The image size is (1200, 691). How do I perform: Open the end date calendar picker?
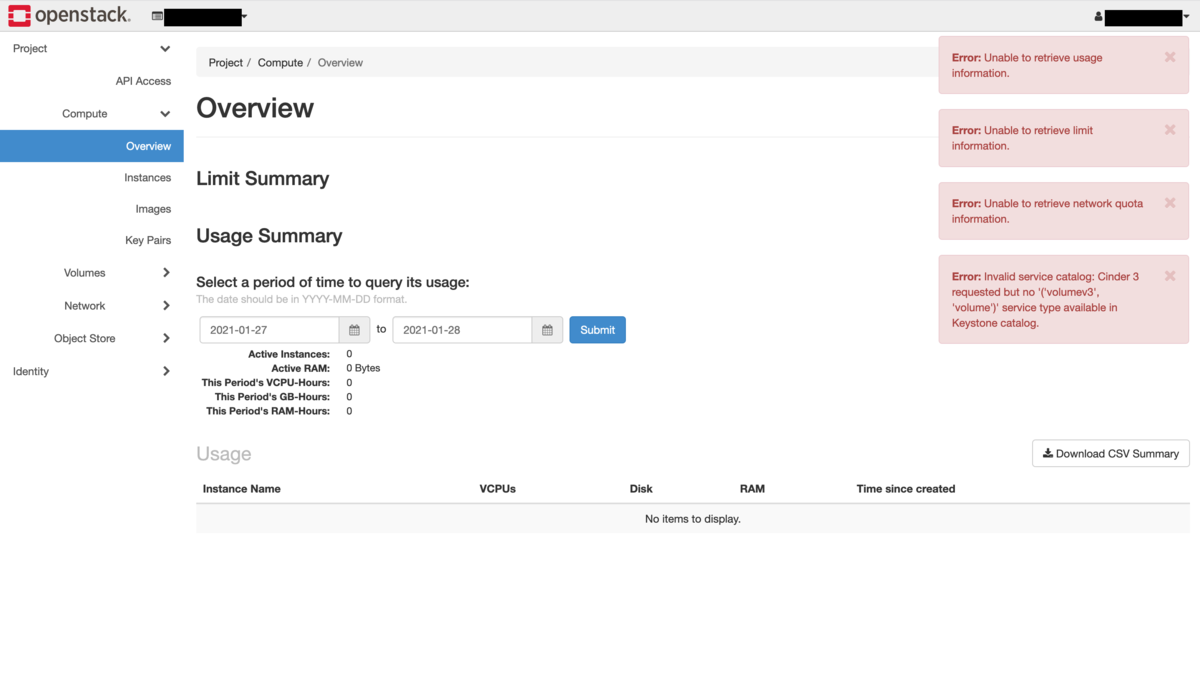pos(547,329)
